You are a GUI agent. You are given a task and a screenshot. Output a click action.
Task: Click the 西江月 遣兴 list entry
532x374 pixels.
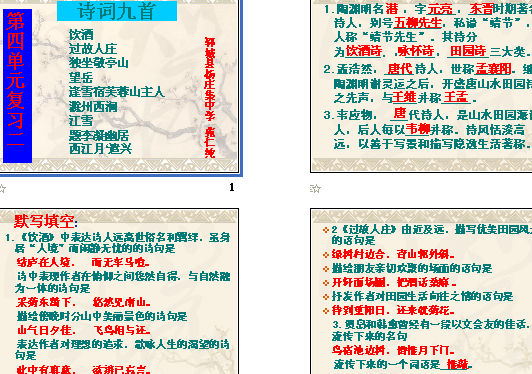(100, 149)
